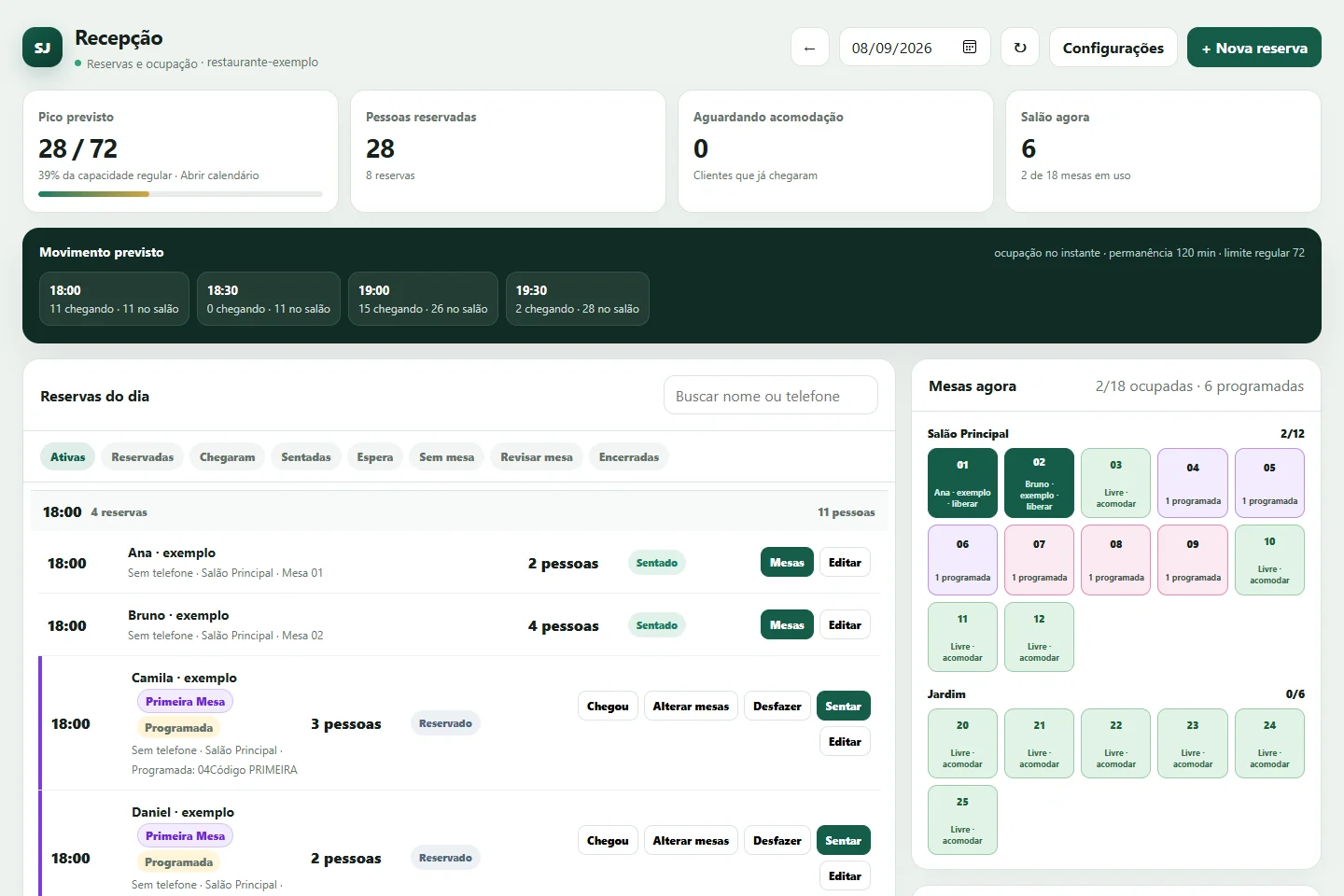
Task: Select Jardim table 23
Action: tap(1193, 744)
